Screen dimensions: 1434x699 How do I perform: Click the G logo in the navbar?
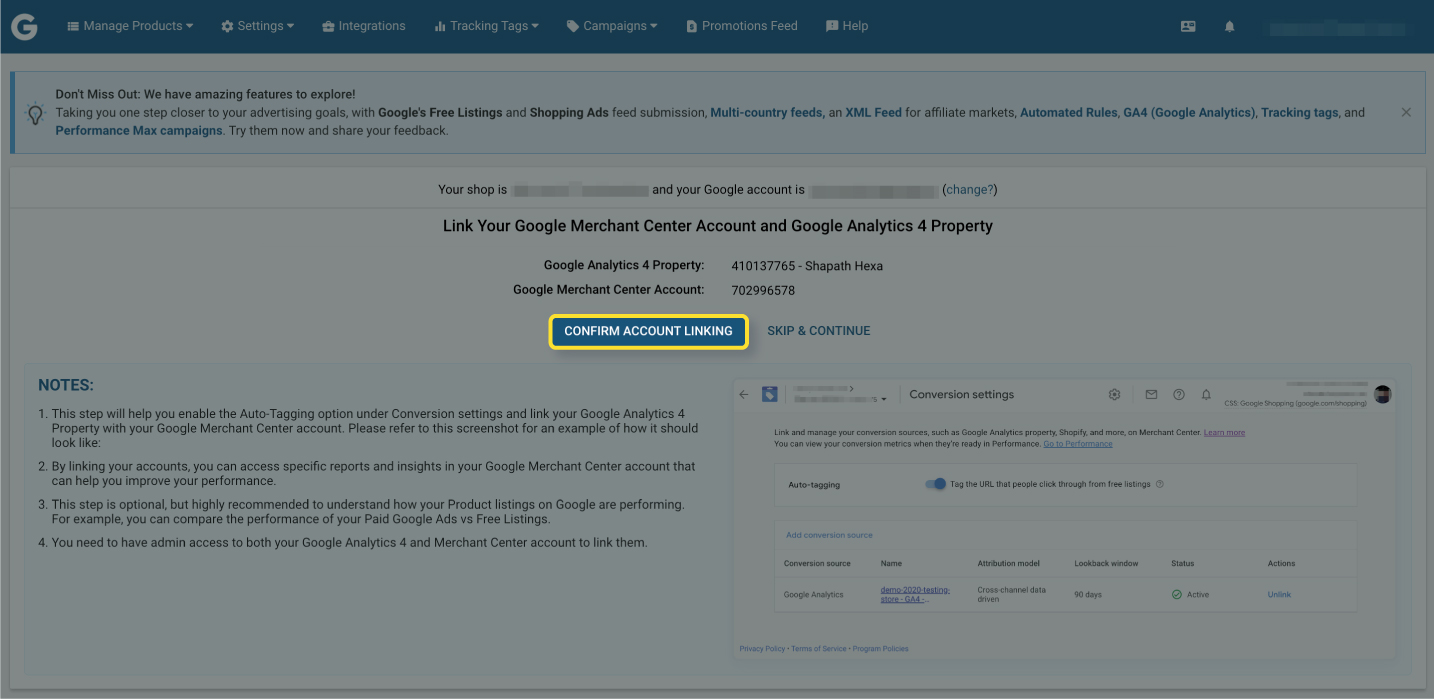[x=24, y=27]
